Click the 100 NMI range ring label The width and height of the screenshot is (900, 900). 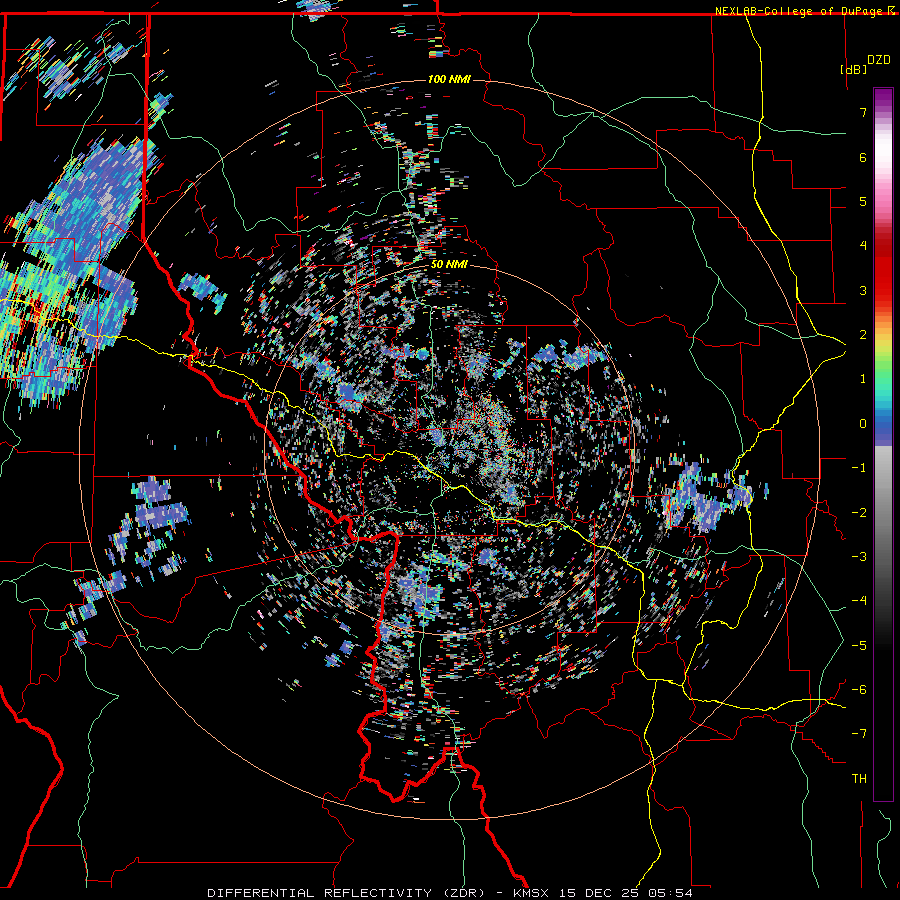click(x=449, y=79)
